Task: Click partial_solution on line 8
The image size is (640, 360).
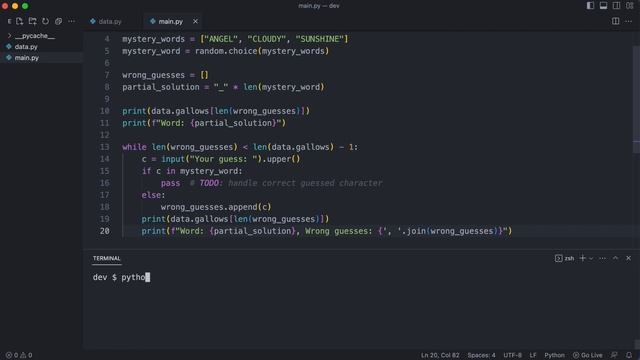Action: [161, 87]
